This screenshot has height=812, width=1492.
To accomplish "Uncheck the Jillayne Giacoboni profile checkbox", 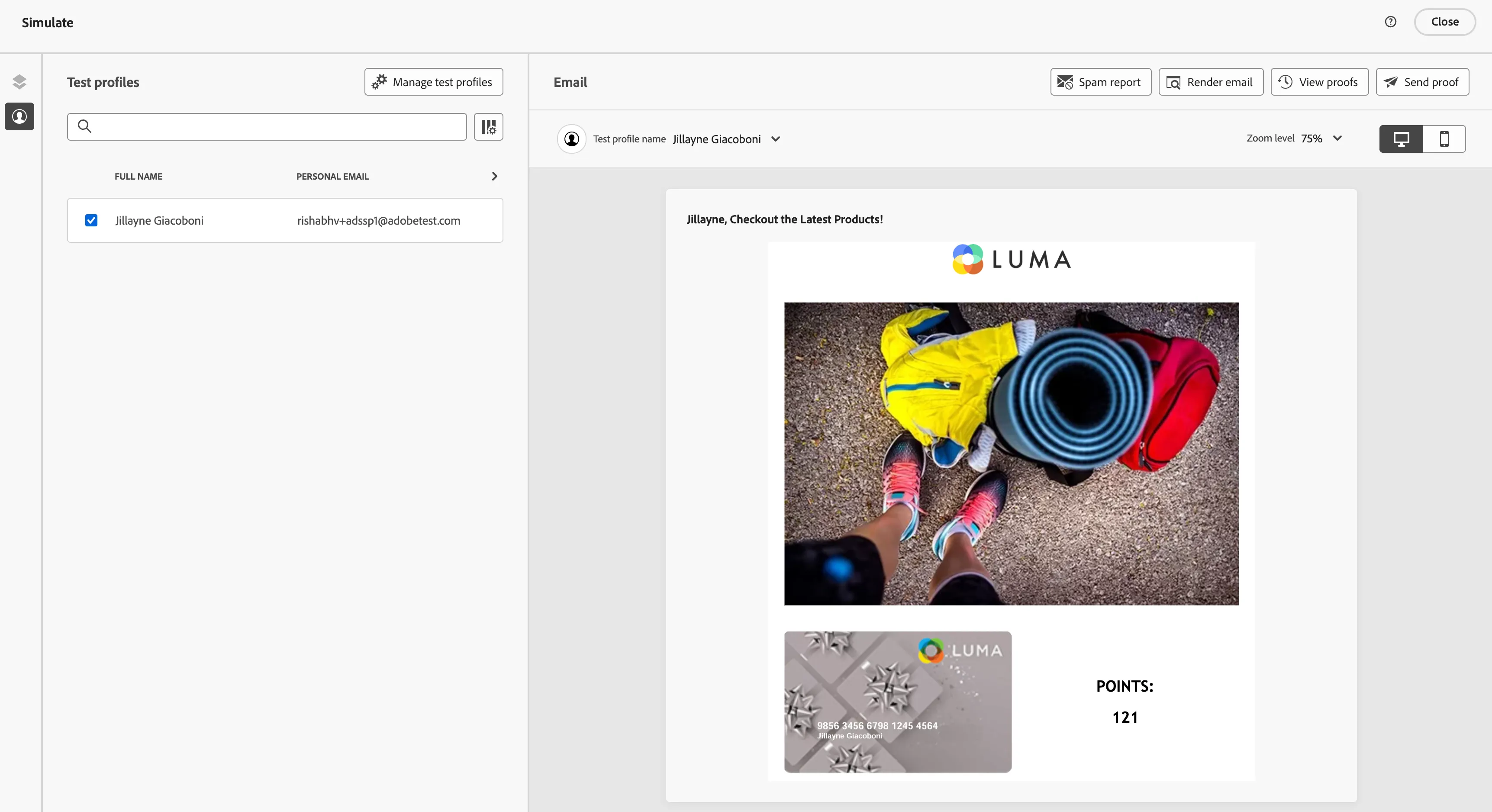I will (91, 220).
